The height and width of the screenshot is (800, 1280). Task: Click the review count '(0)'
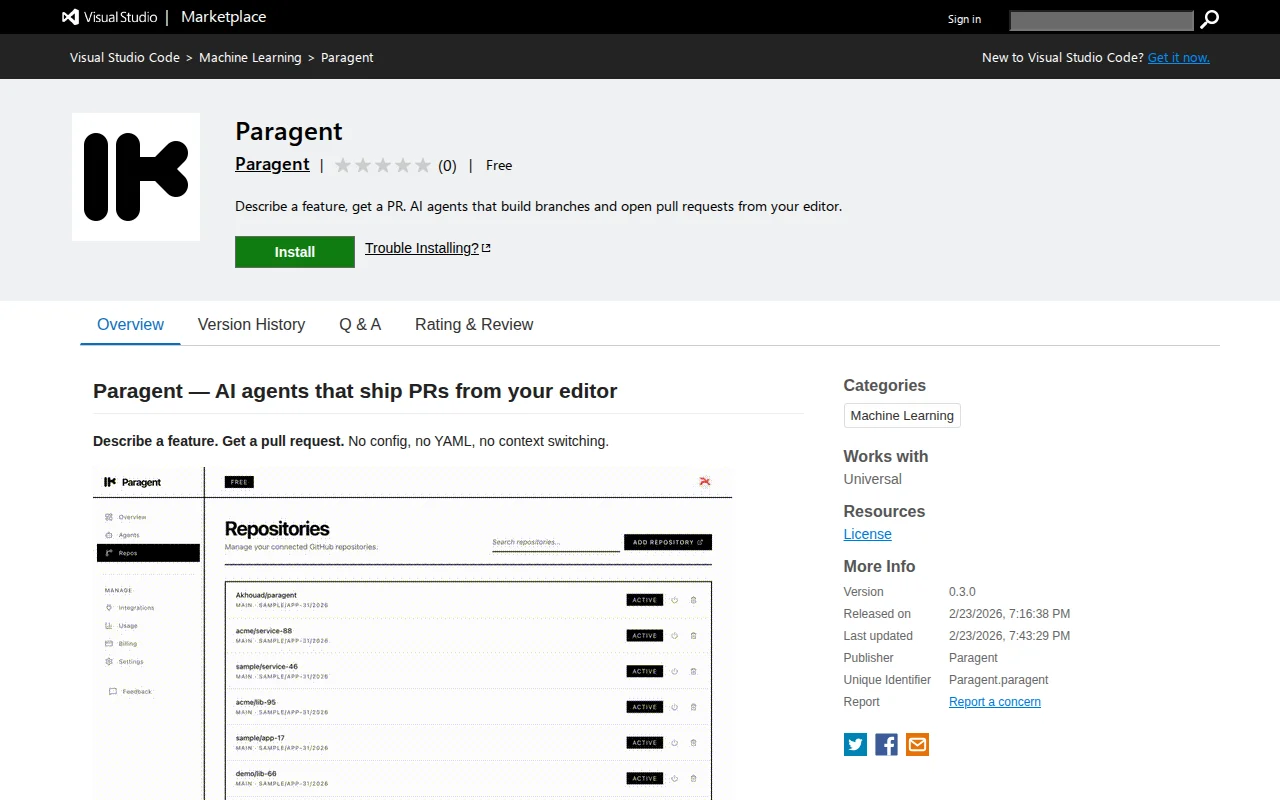[x=447, y=166]
